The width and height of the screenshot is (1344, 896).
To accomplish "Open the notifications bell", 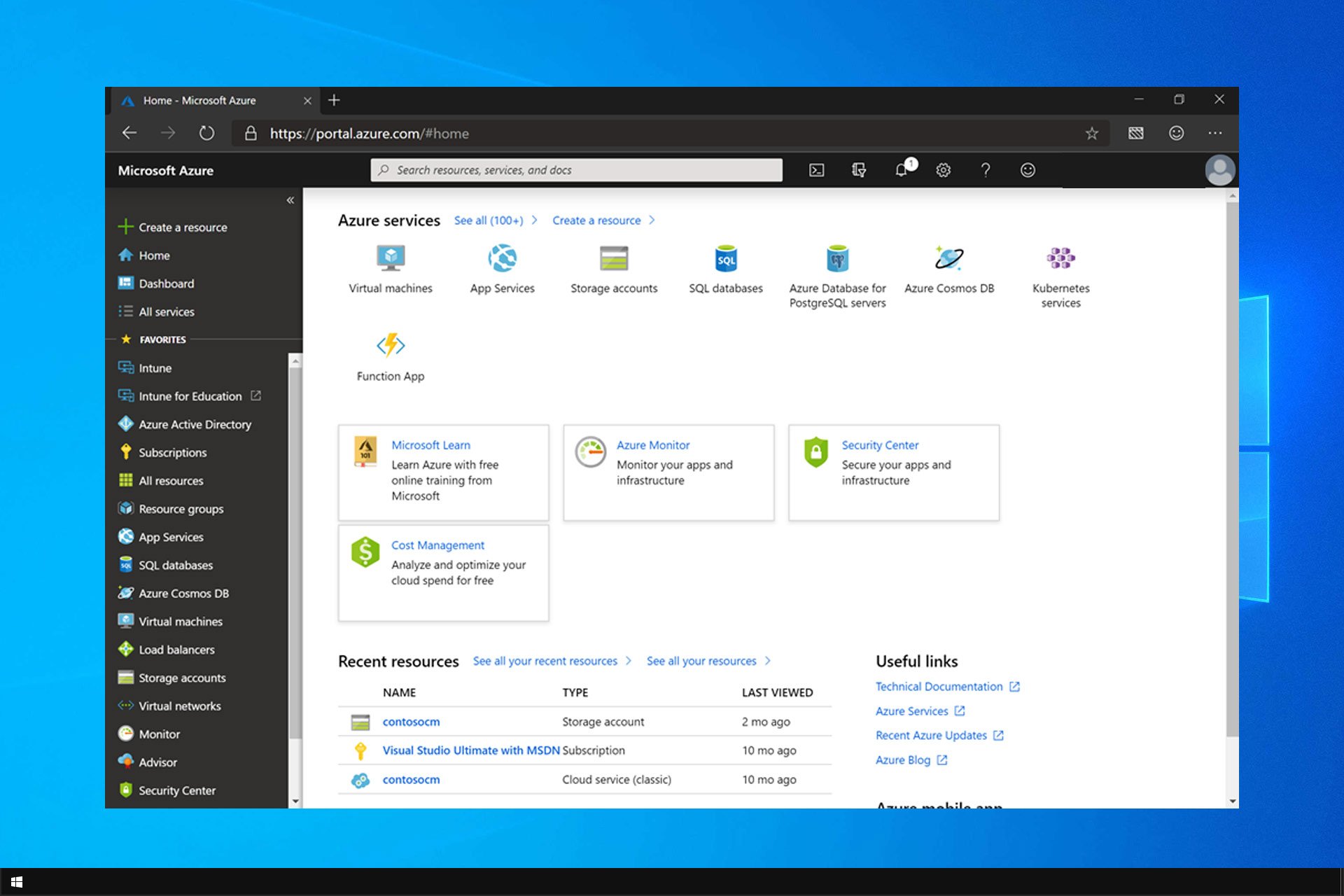I will click(902, 170).
